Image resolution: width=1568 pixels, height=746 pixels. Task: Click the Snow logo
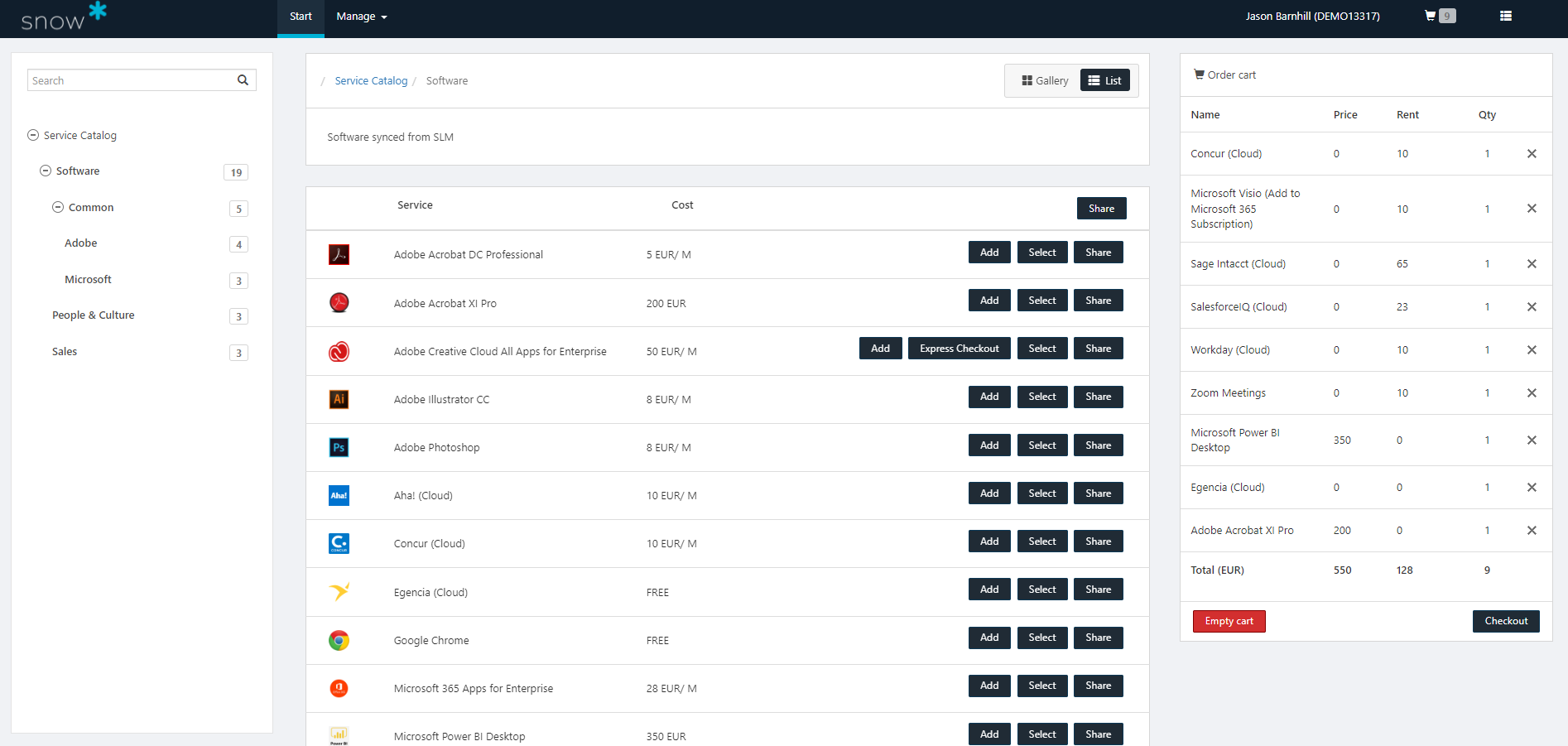pyautogui.click(x=64, y=17)
